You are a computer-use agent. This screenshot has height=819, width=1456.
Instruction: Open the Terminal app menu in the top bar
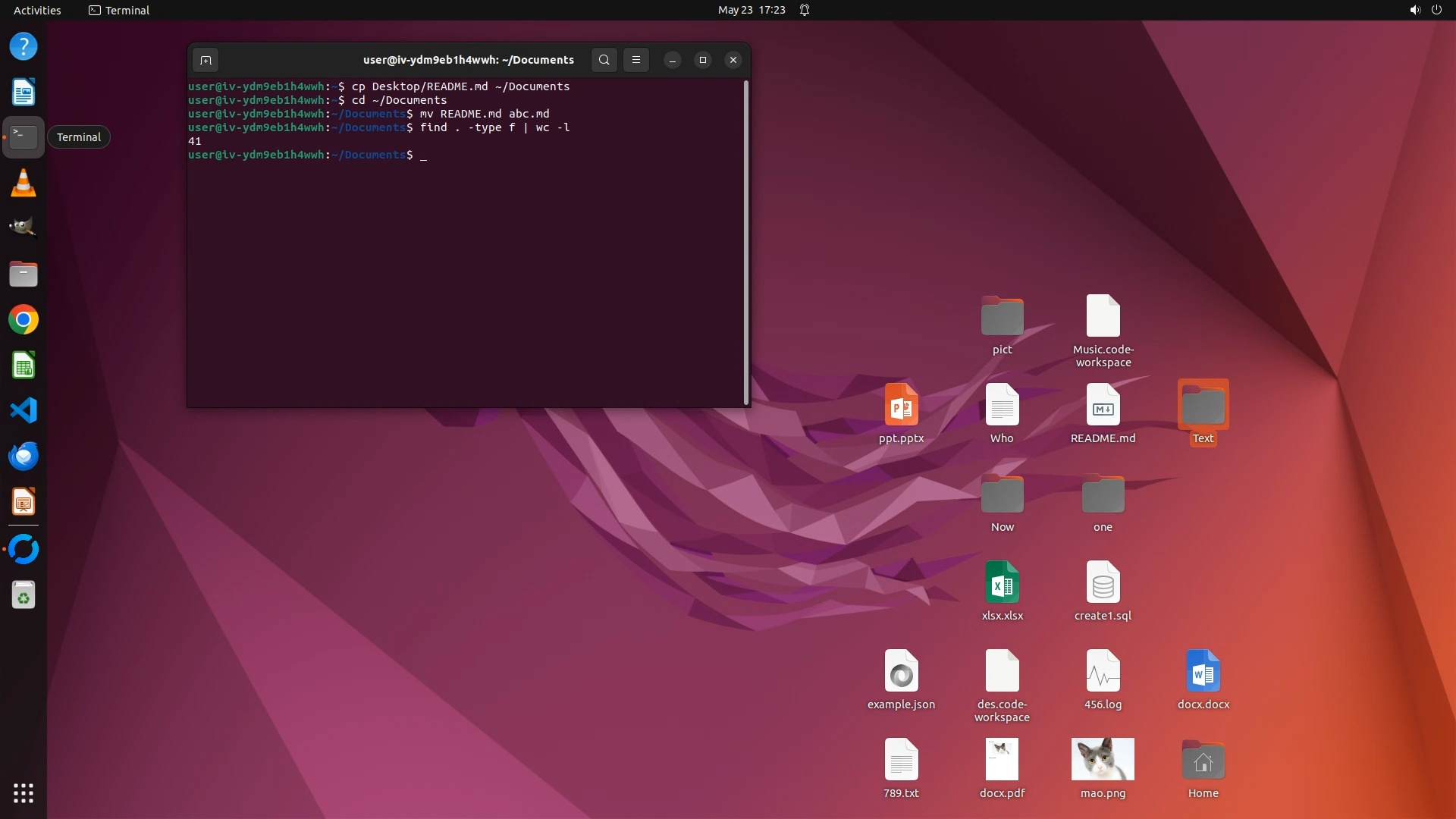[119, 10]
